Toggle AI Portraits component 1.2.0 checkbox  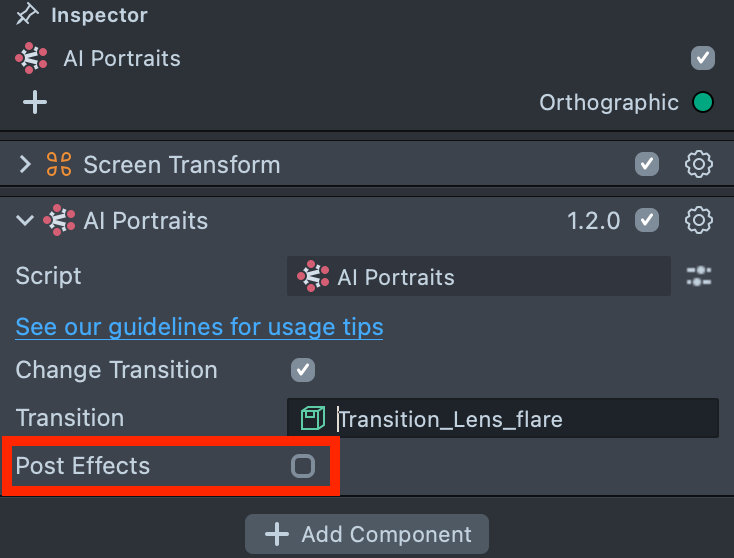point(647,220)
